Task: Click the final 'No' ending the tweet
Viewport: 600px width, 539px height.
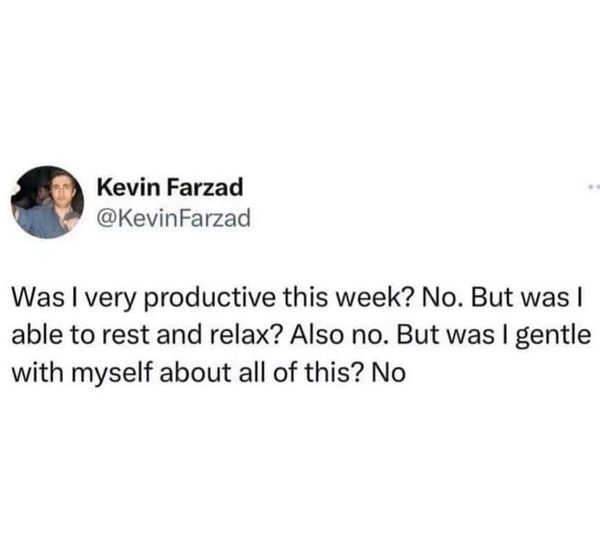Action: click(388, 372)
